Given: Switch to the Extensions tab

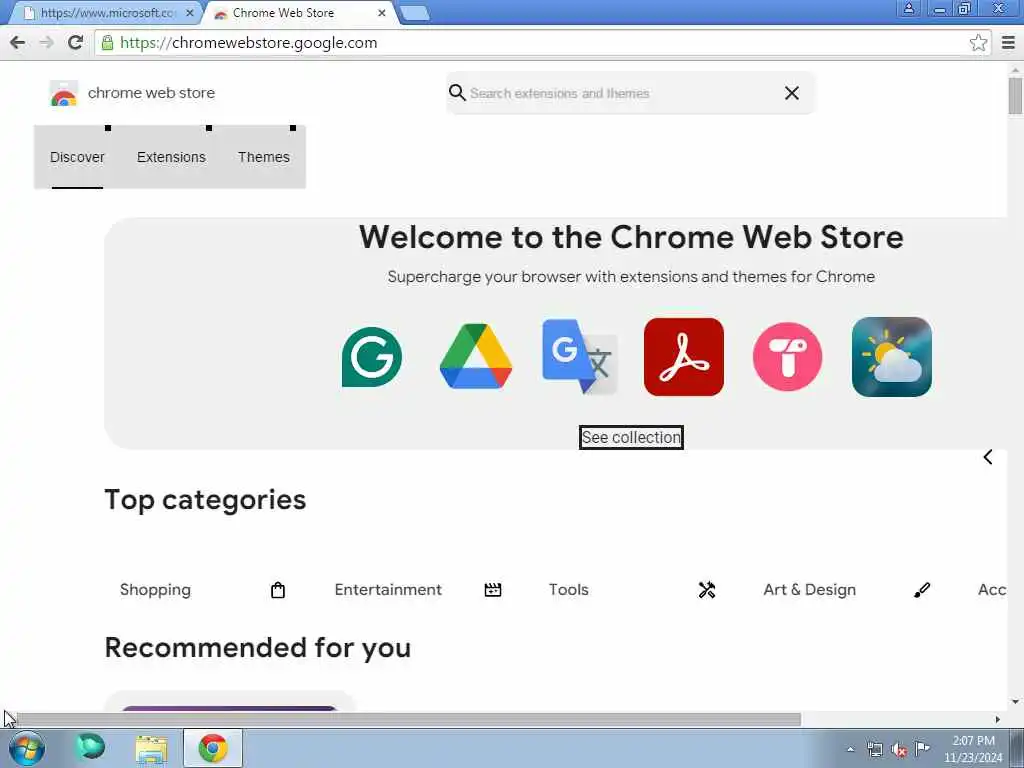Looking at the screenshot, I should tap(171, 157).
